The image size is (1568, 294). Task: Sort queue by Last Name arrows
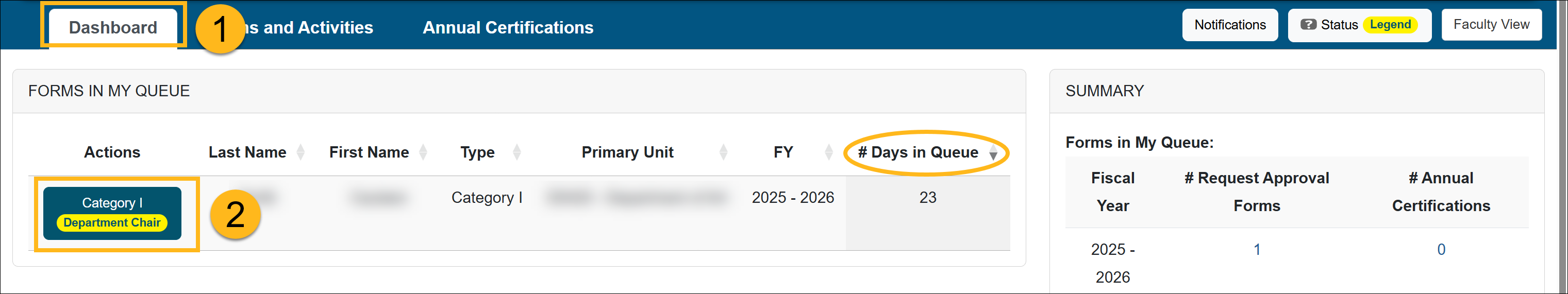(300, 152)
